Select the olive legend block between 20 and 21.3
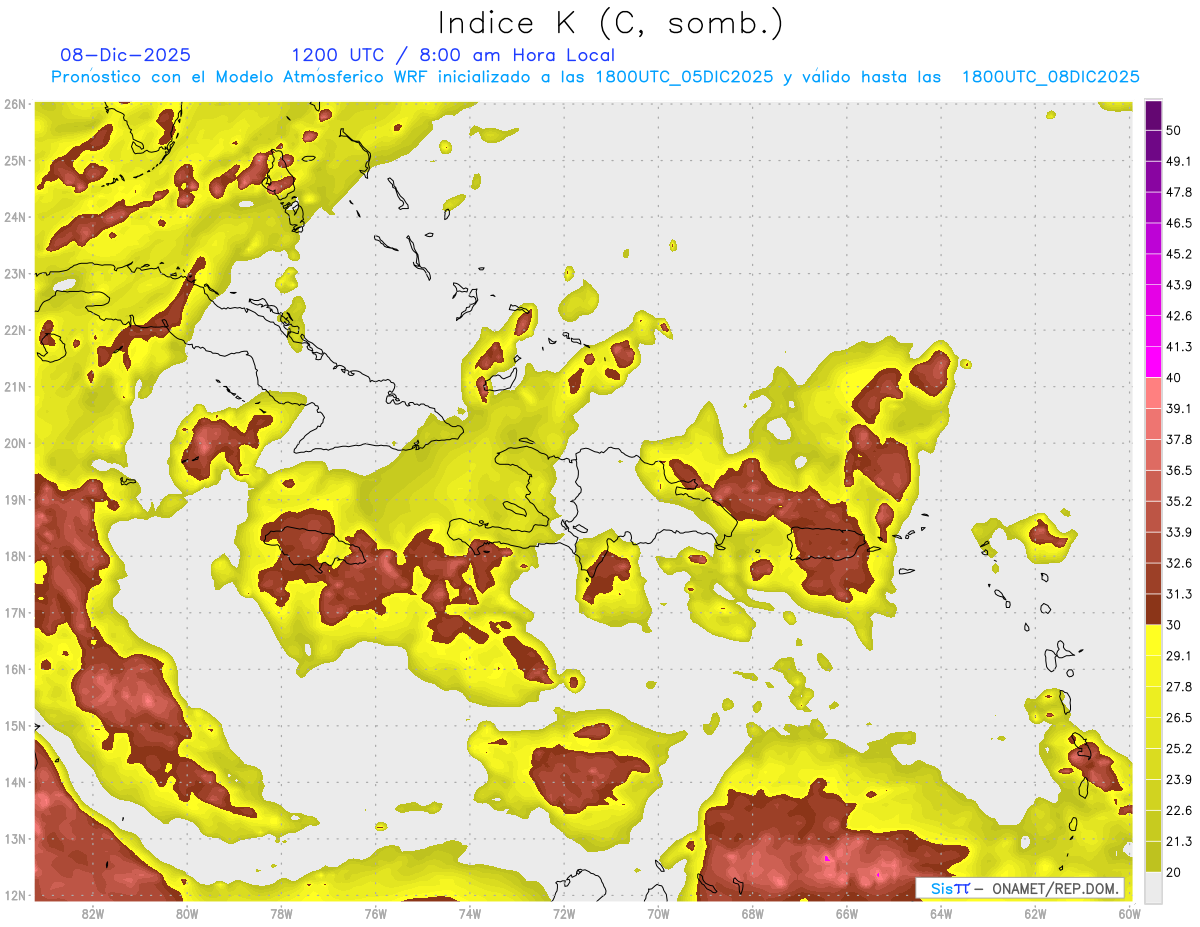Image resolution: width=1200 pixels, height=927 pixels. (1153, 857)
